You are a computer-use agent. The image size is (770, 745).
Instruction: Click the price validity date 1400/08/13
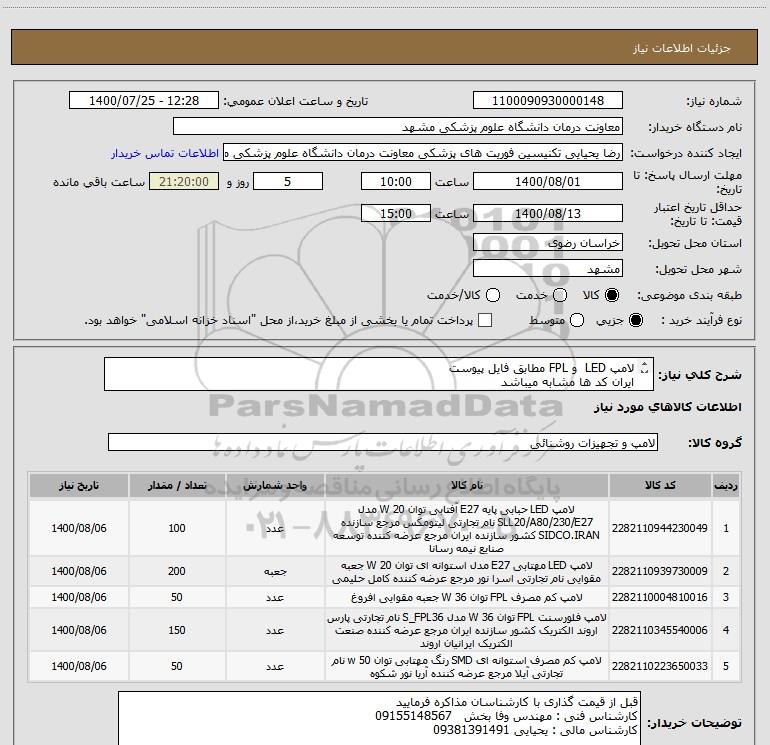(548, 214)
